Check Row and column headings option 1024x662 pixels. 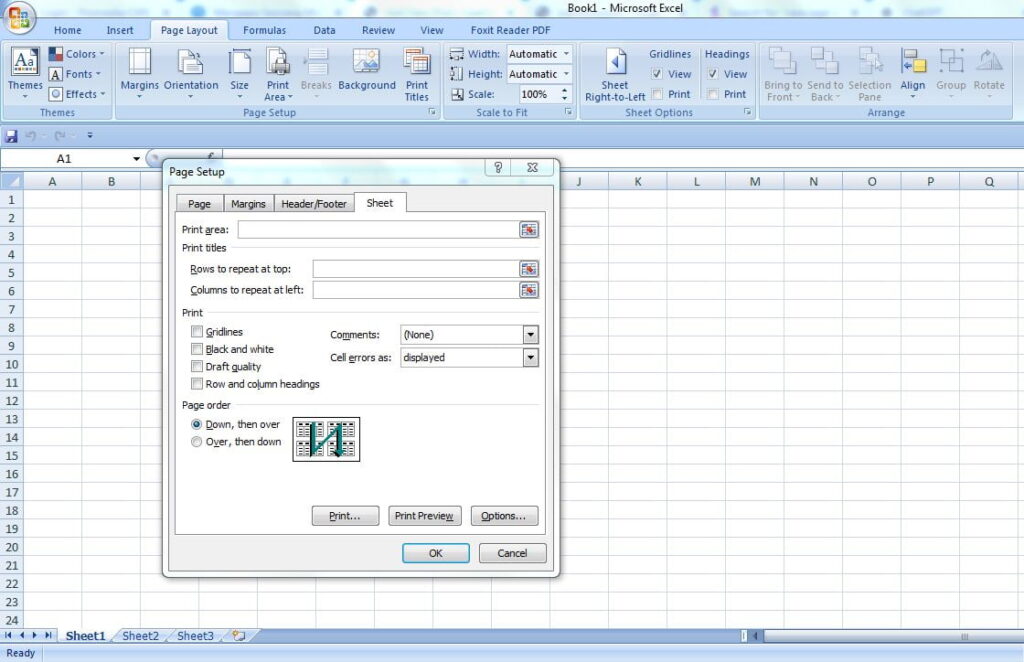coord(197,384)
